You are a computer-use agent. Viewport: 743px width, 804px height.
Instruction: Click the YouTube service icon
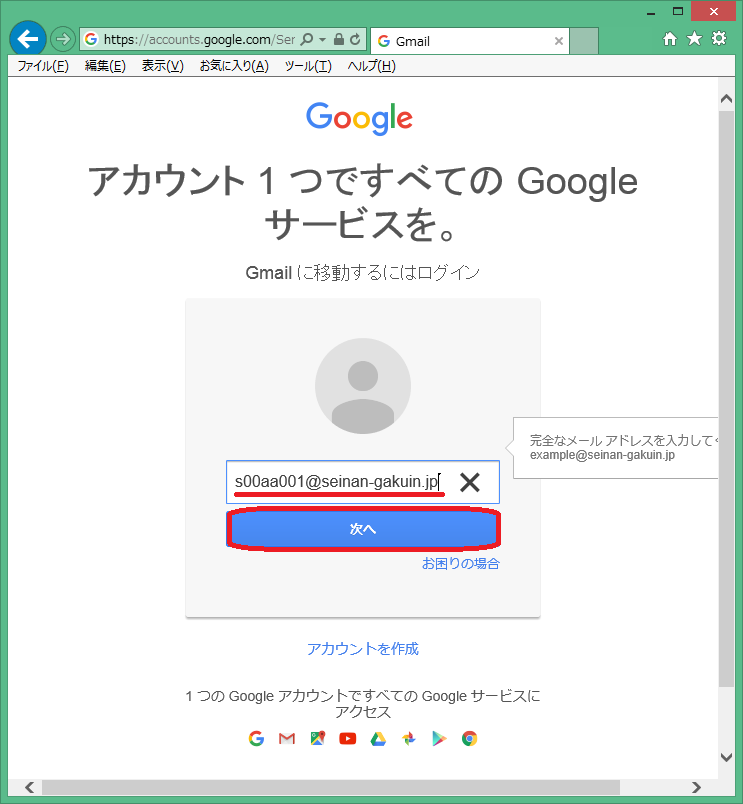point(348,738)
